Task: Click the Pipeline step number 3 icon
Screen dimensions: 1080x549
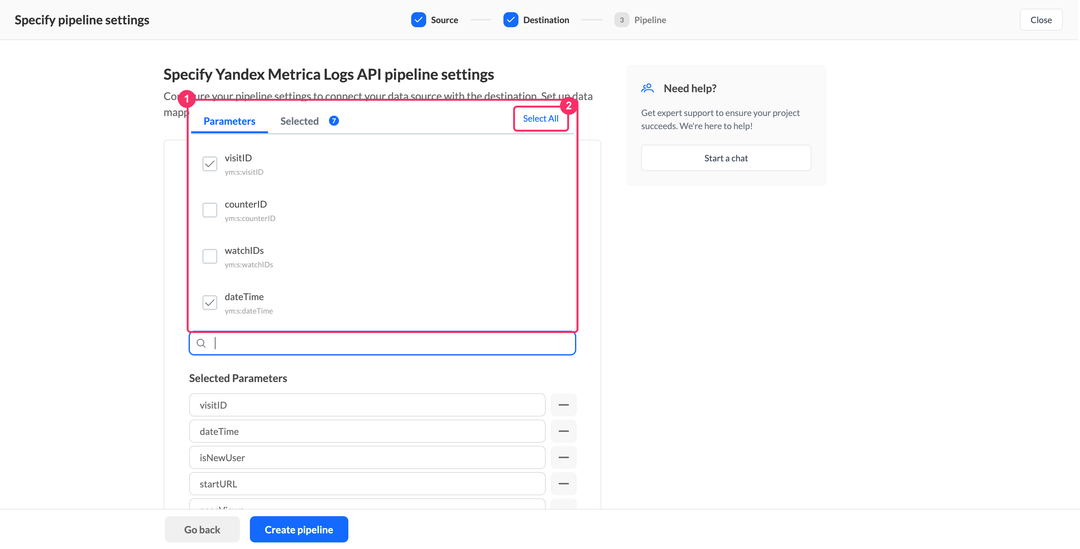Action: (622, 20)
